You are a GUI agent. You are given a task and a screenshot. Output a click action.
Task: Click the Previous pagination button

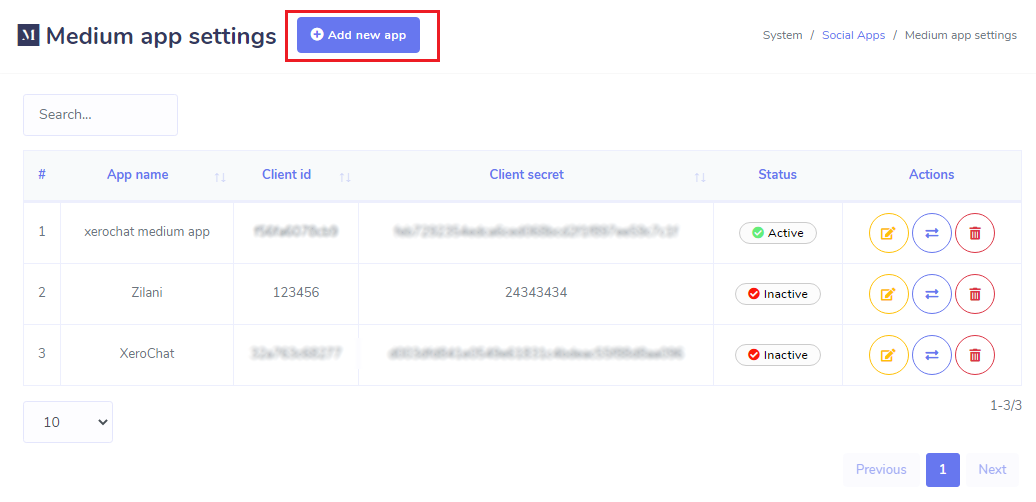[x=881, y=470]
